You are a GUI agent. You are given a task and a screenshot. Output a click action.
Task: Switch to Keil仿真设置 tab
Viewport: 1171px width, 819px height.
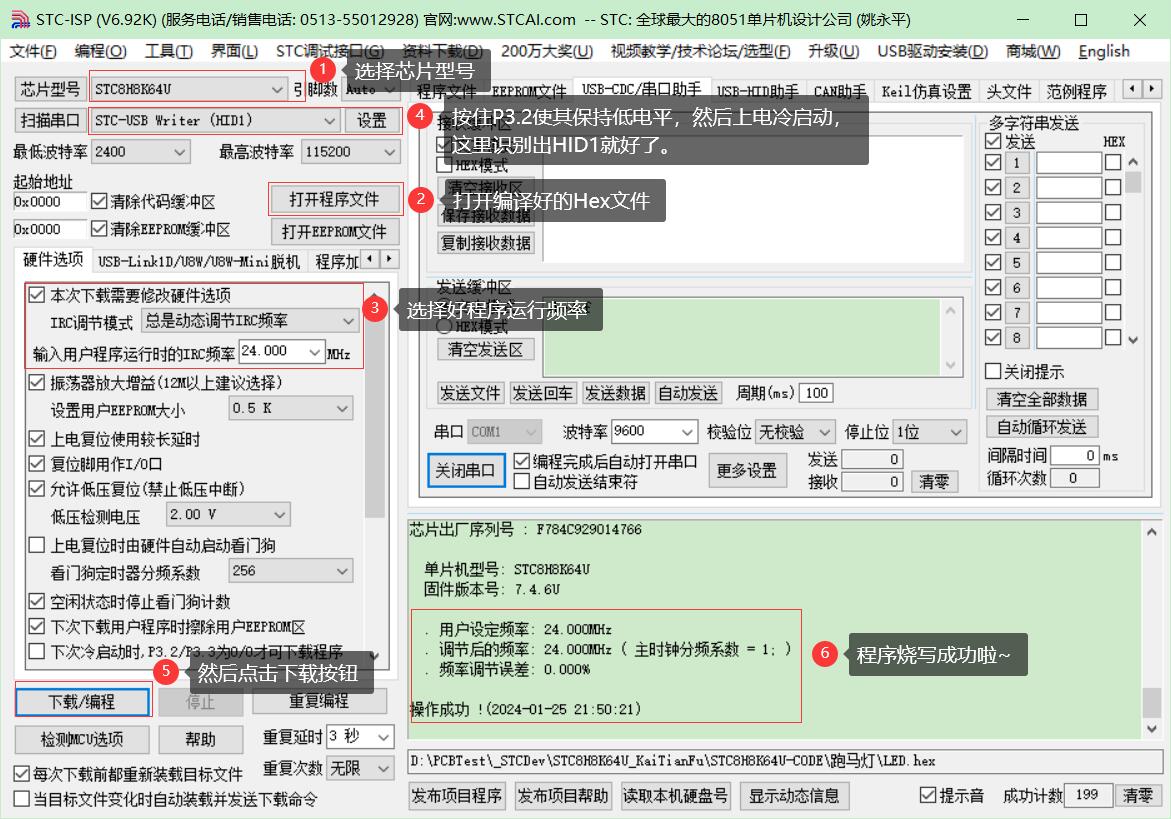tap(926, 92)
